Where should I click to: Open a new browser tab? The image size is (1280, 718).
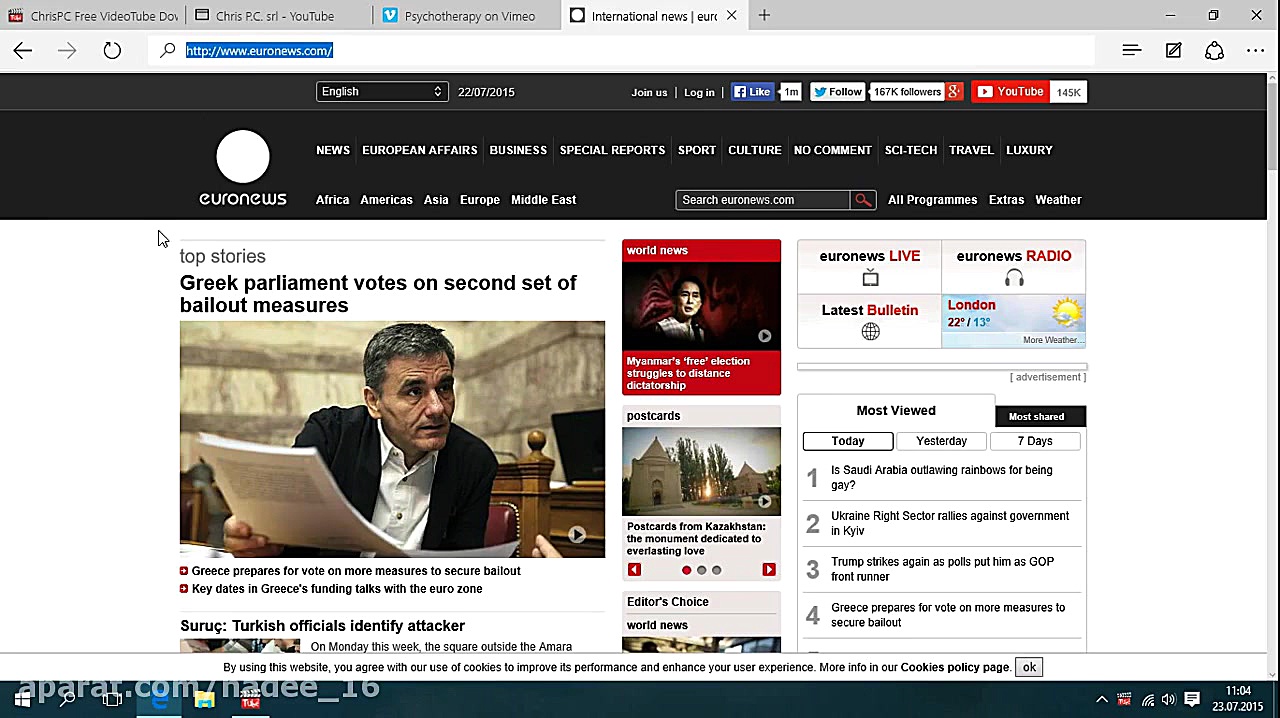pyautogui.click(x=764, y=15)
